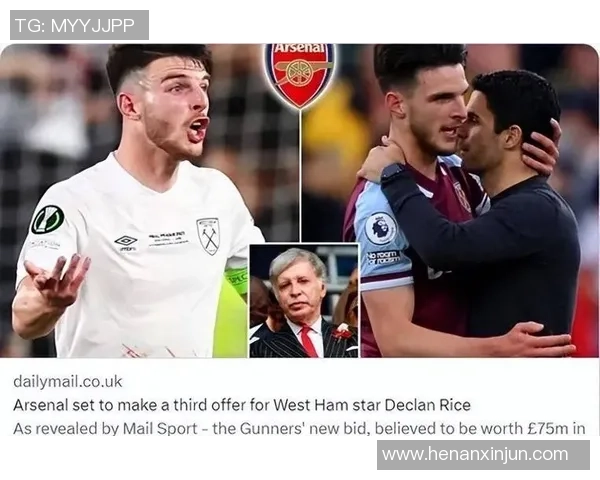Viewport: 600px width, 480px height.
Task: Click the TG: MYYJJPP watermark label
Action: pyautogui.click(x=79, y=25)
